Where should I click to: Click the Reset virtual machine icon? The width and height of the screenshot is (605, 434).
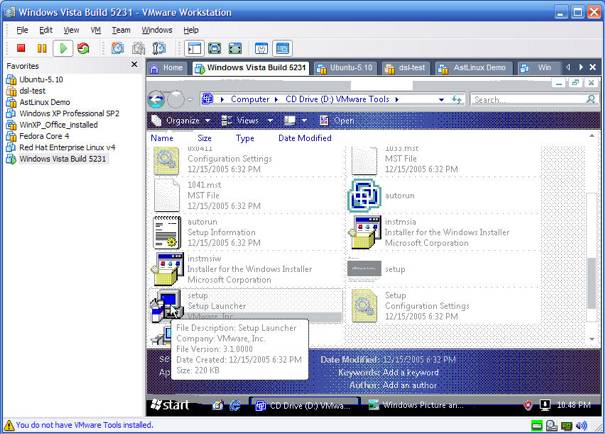coord(83,48)
